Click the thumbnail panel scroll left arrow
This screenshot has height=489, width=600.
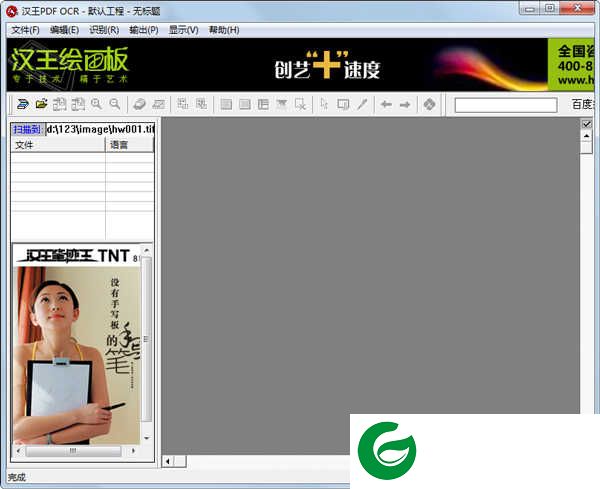19,451
